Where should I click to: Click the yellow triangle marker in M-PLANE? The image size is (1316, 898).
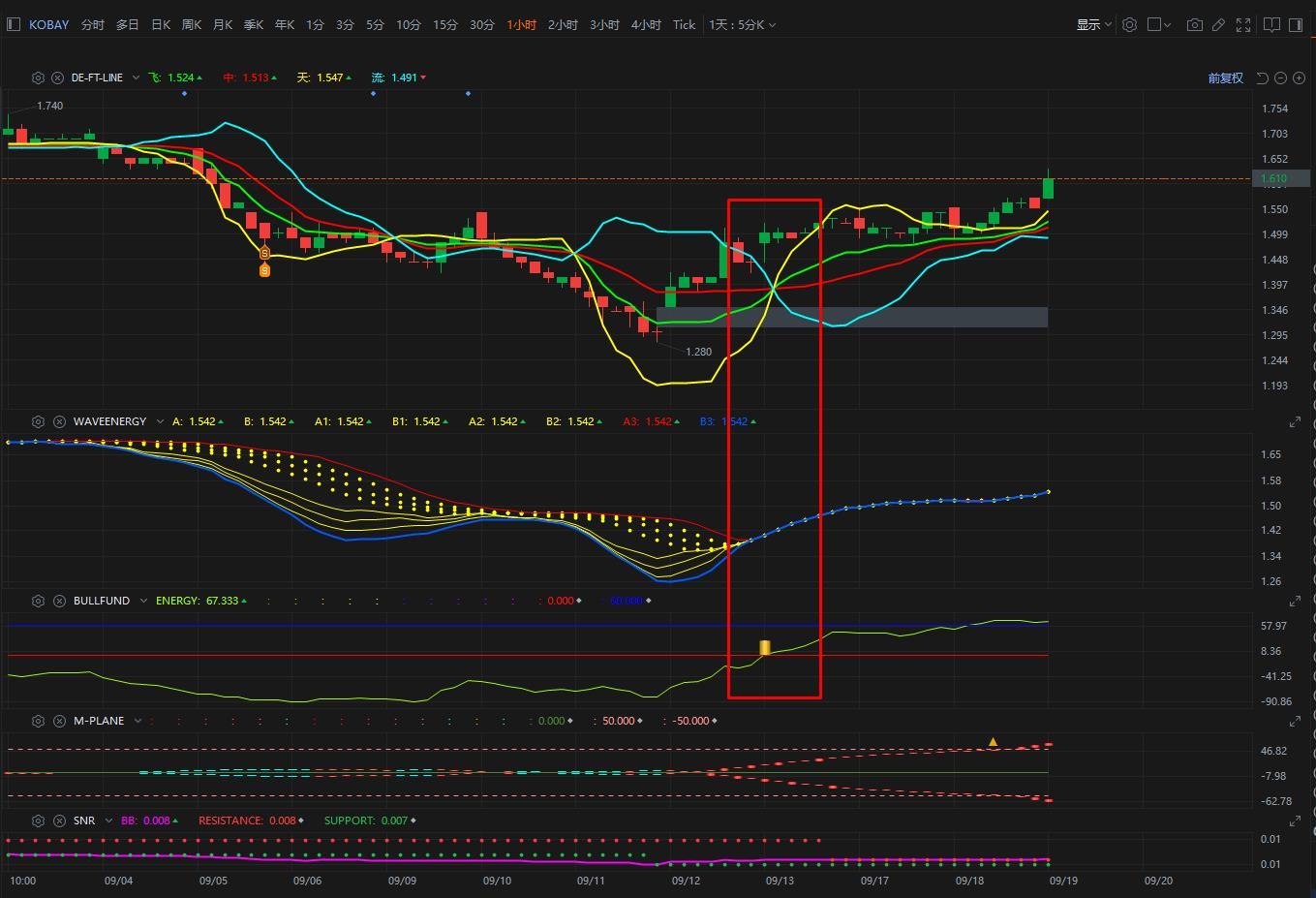(993, 742)
